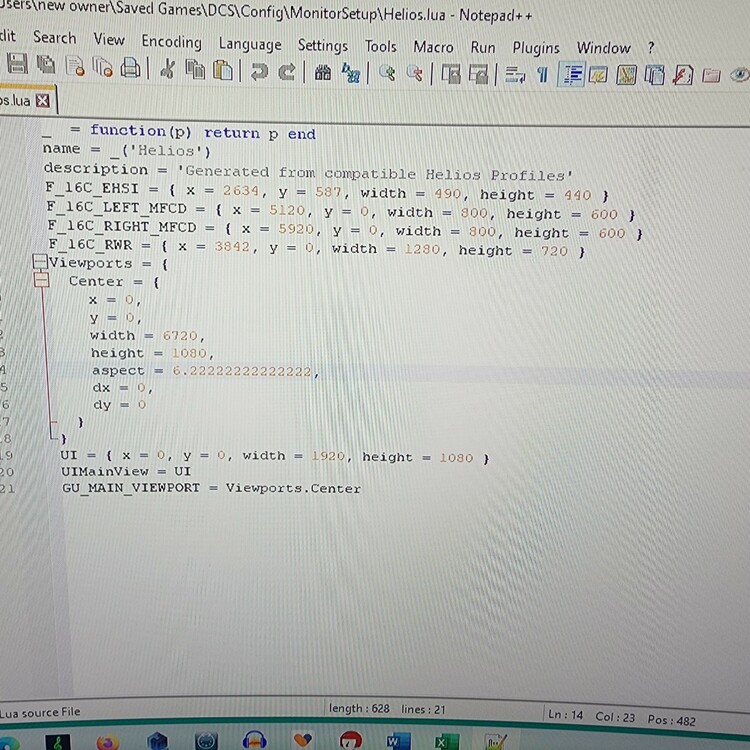This screenshot has height=750, width=750.
Task: Open the Run menu
Action: tap(483, 47)
